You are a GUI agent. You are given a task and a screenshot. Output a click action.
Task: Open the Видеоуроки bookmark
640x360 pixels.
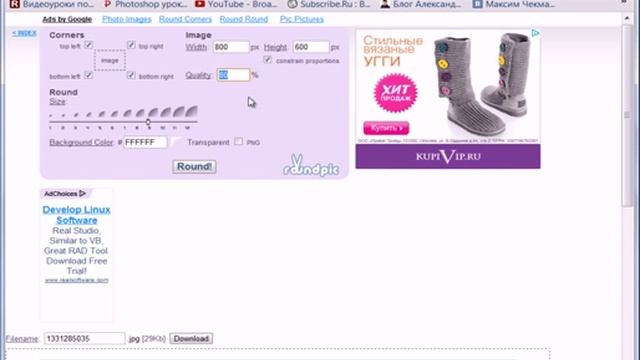52,4
